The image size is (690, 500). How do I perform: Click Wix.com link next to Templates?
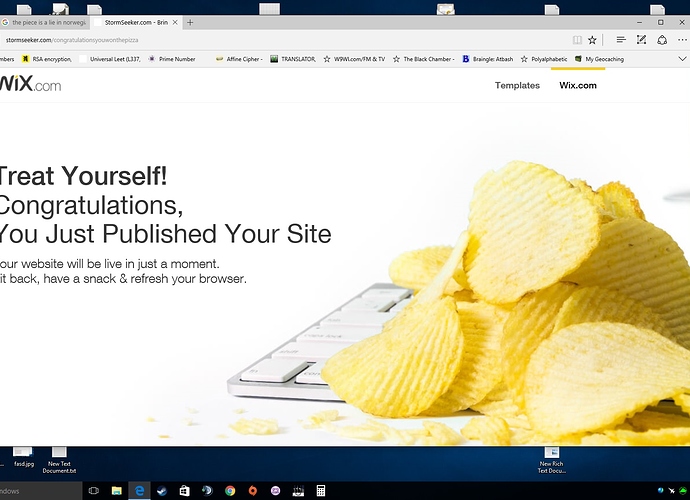click(578, 86)
